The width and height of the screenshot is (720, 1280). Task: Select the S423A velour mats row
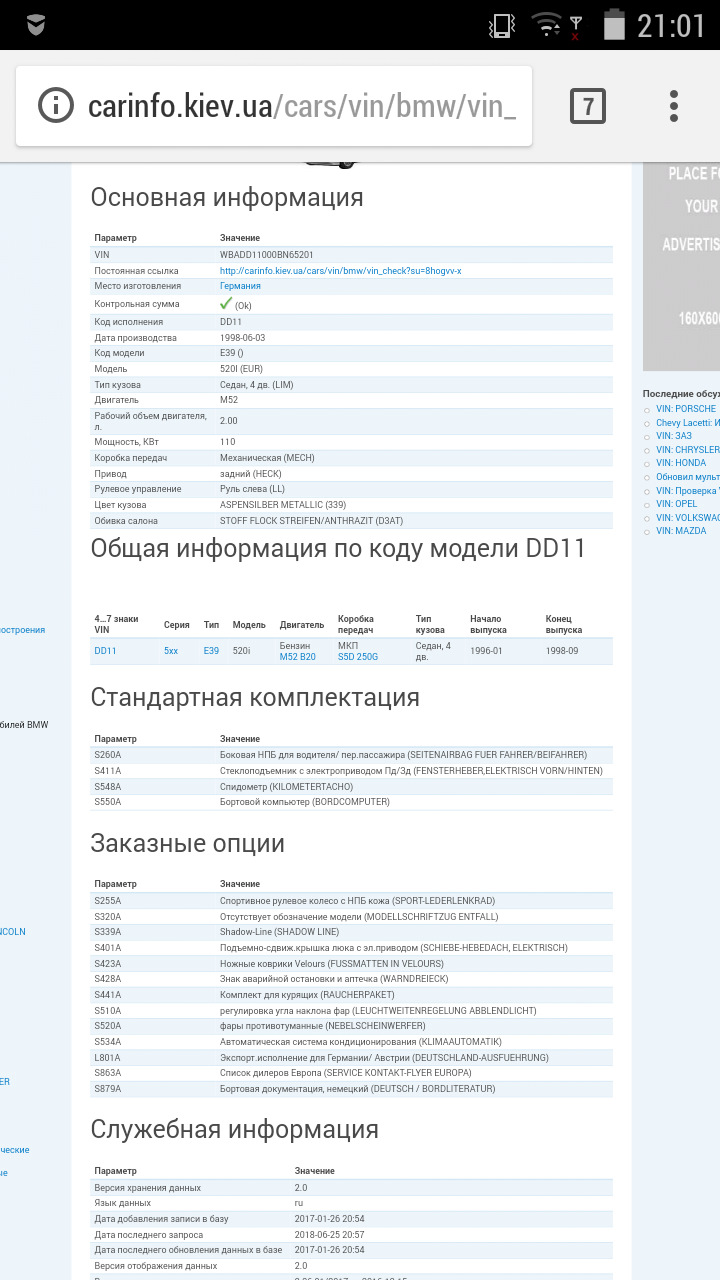(351, 963)
